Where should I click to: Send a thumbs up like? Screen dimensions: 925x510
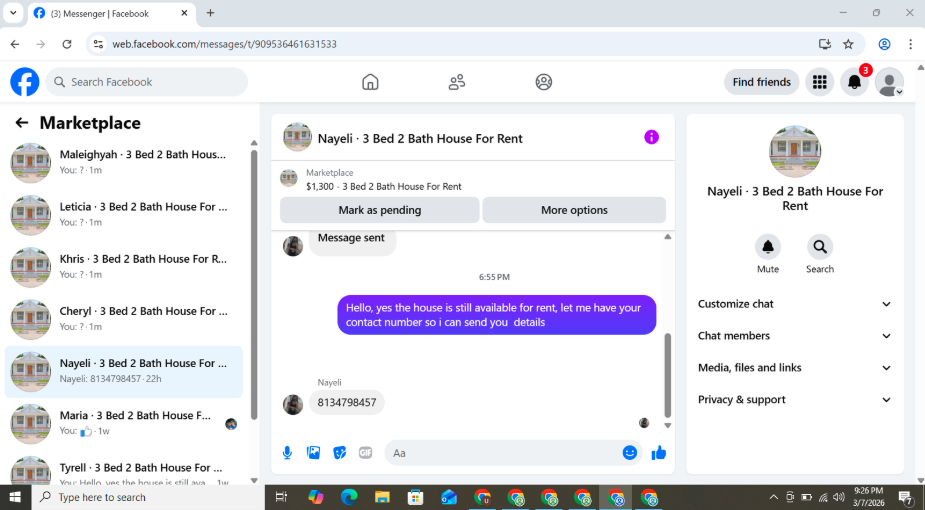pyautogui.click(x=658, y=453)
